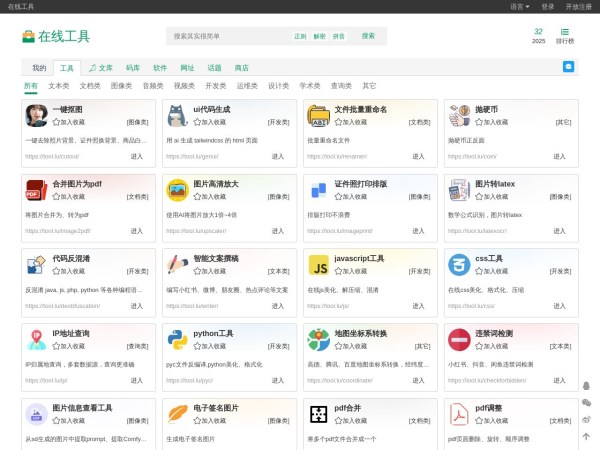The image size is (600, 450).
Task: Toggle 加入收藏 star for 图片高清放大
Action: pos(197,197)
